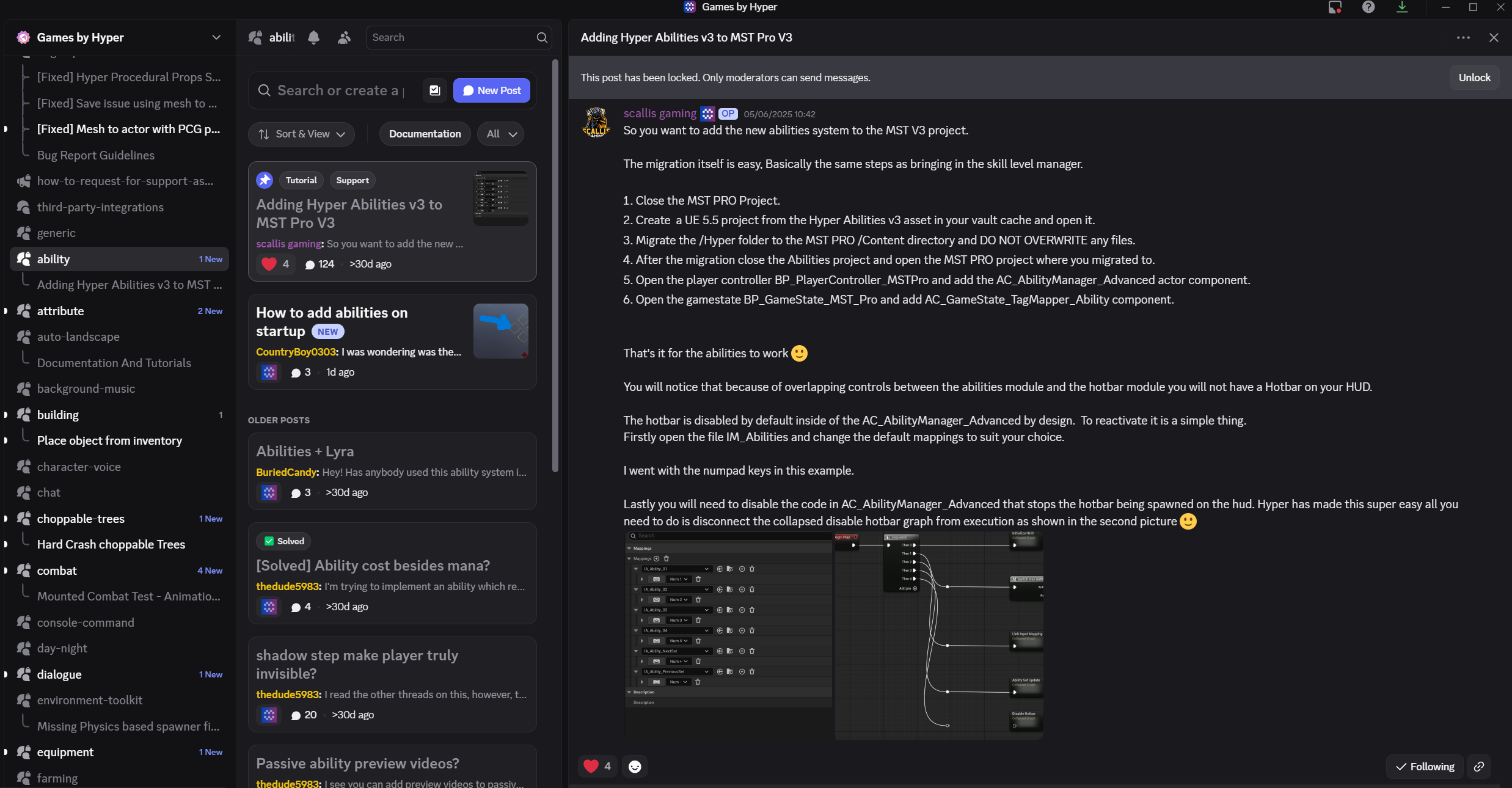Click the add reaction smiley icon
1512x788 pixels.
635,766
